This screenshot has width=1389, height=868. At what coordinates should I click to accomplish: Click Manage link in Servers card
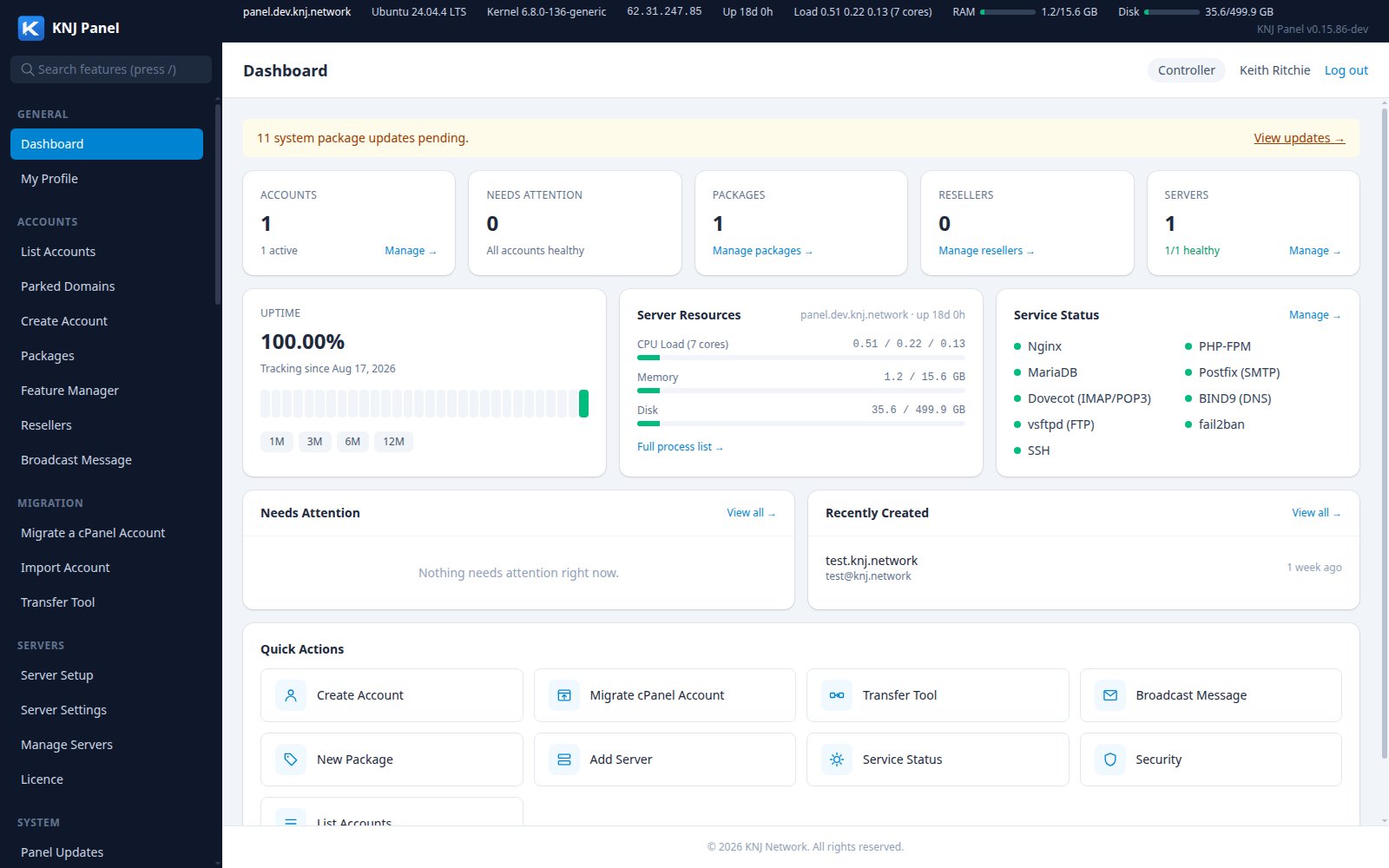[1315, 251]
